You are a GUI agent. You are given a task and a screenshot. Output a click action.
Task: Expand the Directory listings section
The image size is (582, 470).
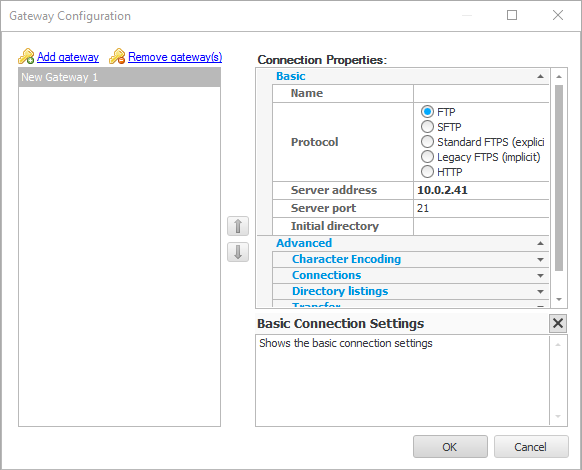tap(540, 291)
